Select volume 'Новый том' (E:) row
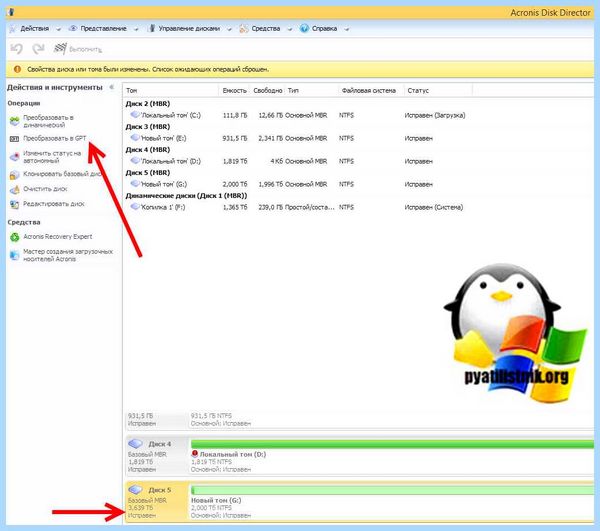Image resolution: width=600 pixels, height=531 pixels. point(298,138)
